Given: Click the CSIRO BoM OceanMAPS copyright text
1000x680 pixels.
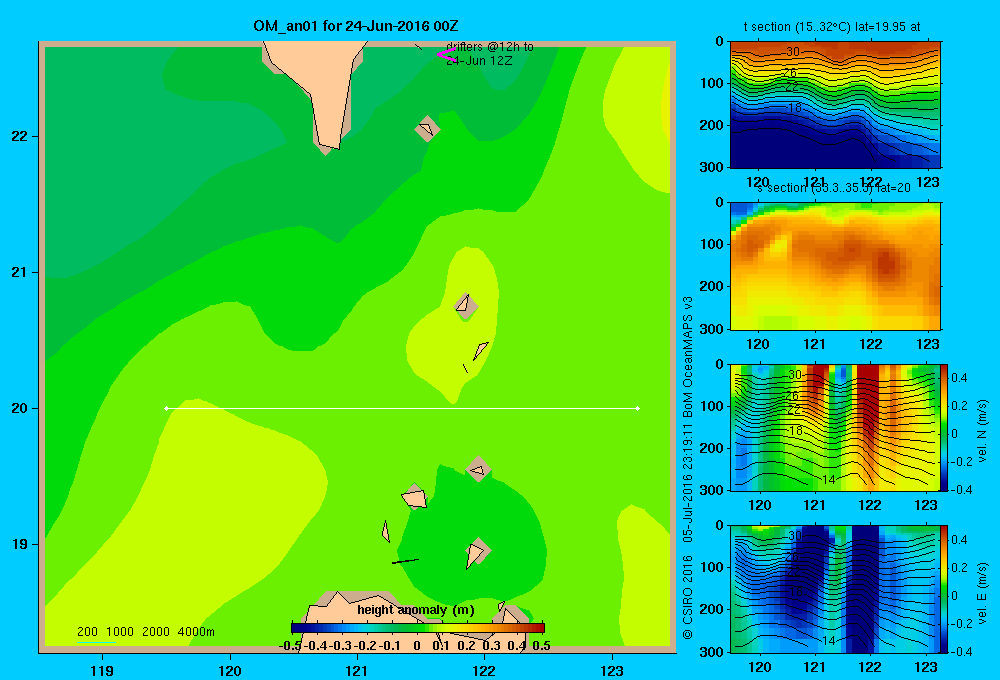Looking at the screenshot, I should click(688, 467).
